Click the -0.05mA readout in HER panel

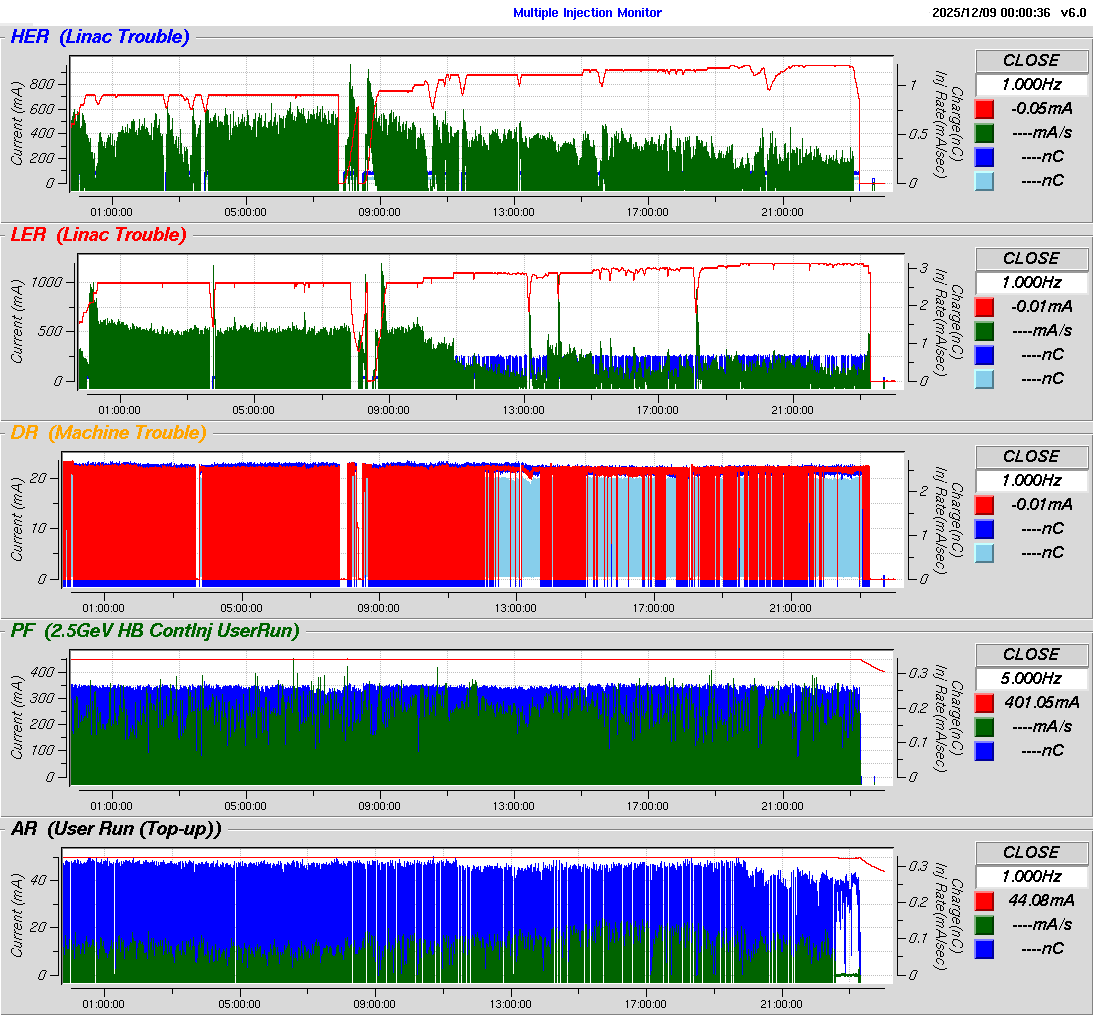click(x=1042, y=108)
